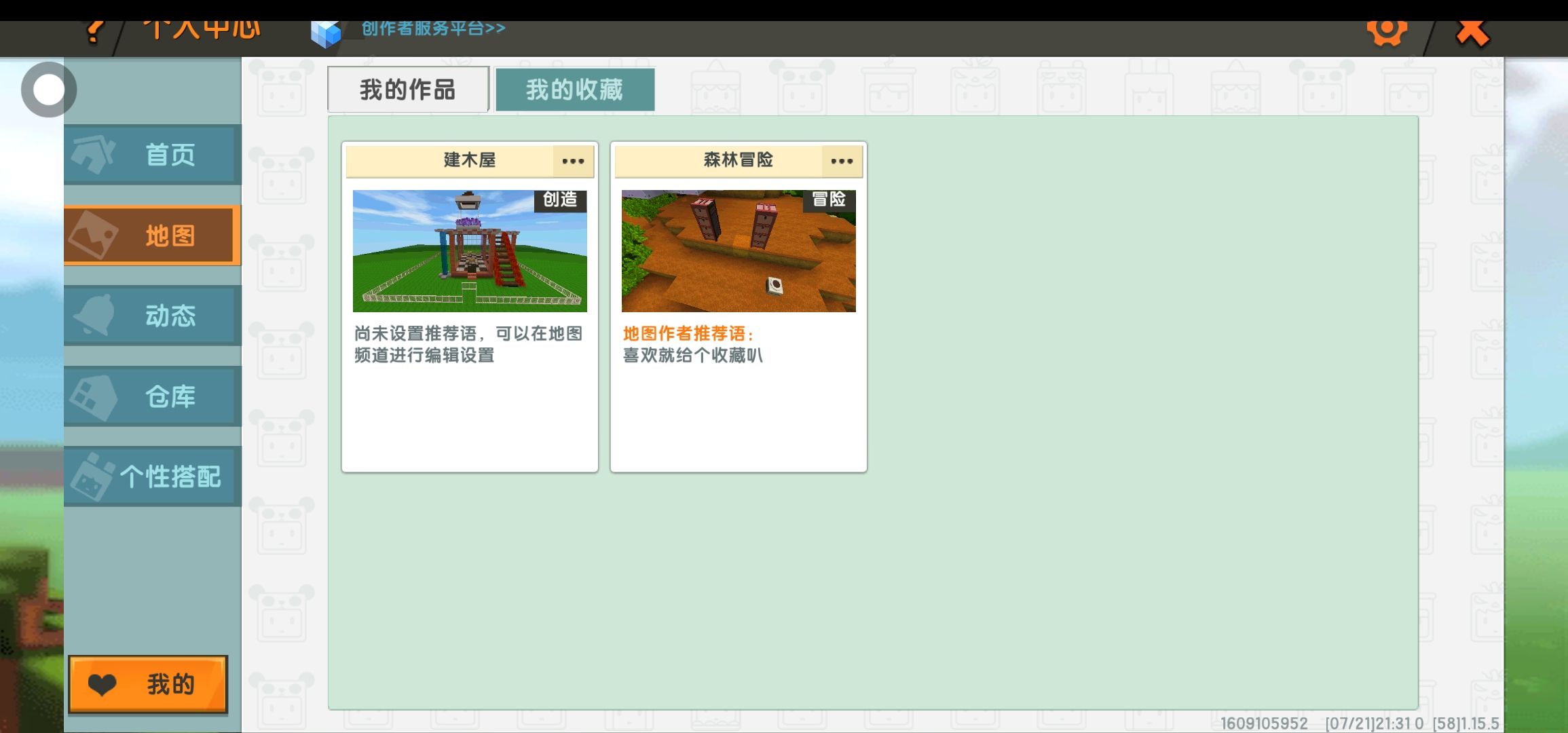Image resolution: width=1568 pixels, height=733 pixels.
Task: Tap the floating white circle button
Action: pyautogui.click(x=49, y=90)
